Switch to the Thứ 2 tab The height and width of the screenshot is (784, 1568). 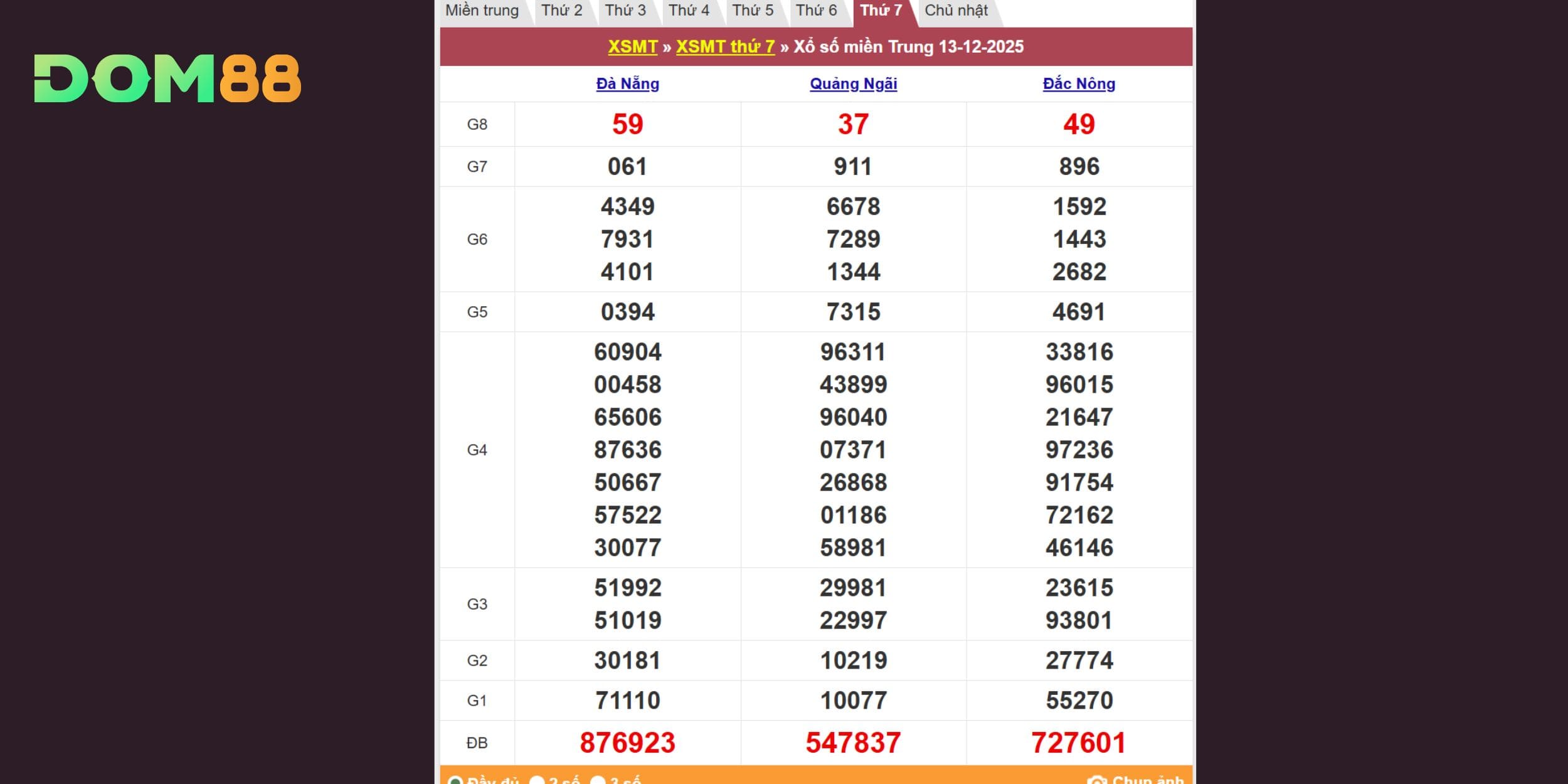[x=561, y=11]
